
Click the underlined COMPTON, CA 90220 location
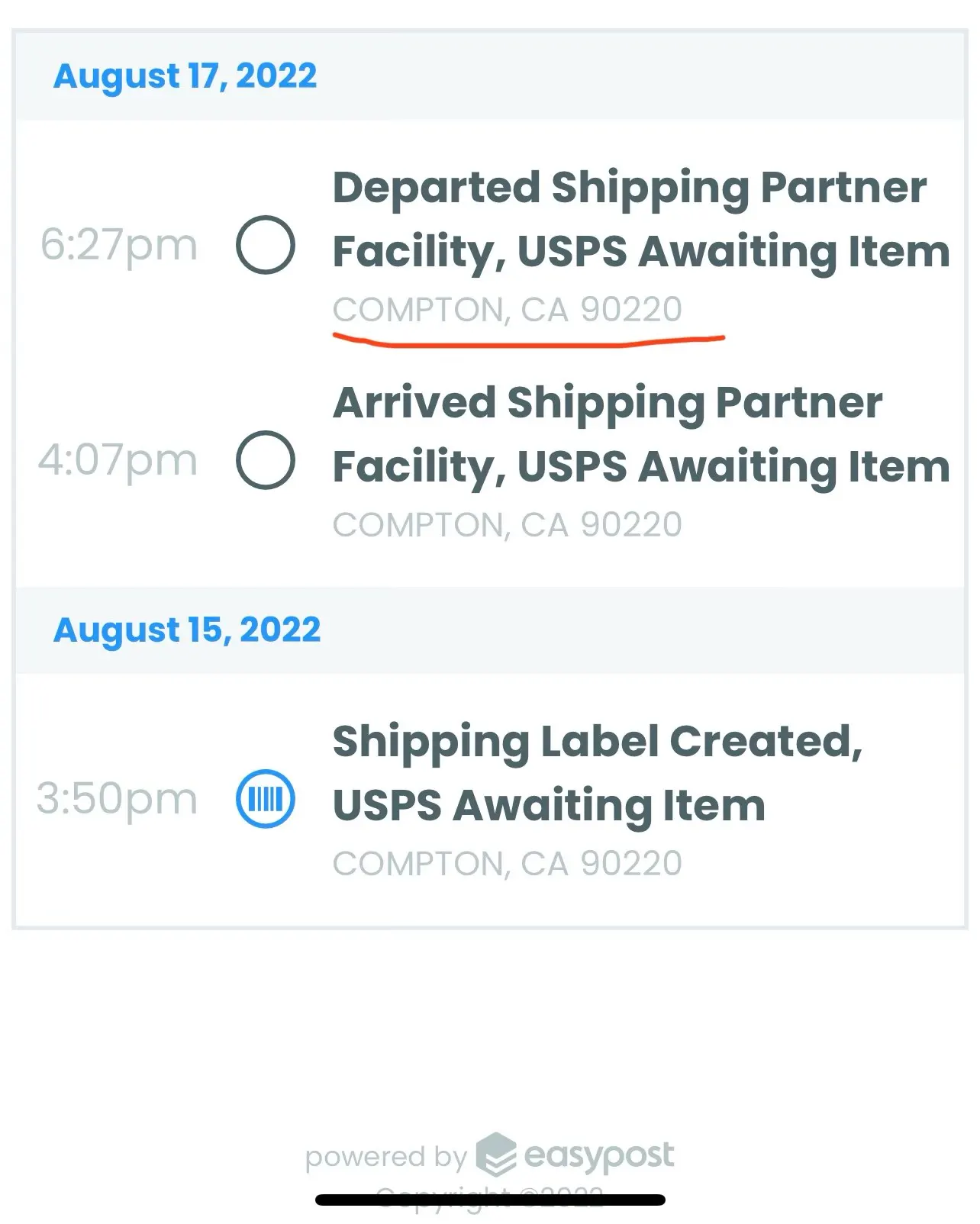pos(507,310)
